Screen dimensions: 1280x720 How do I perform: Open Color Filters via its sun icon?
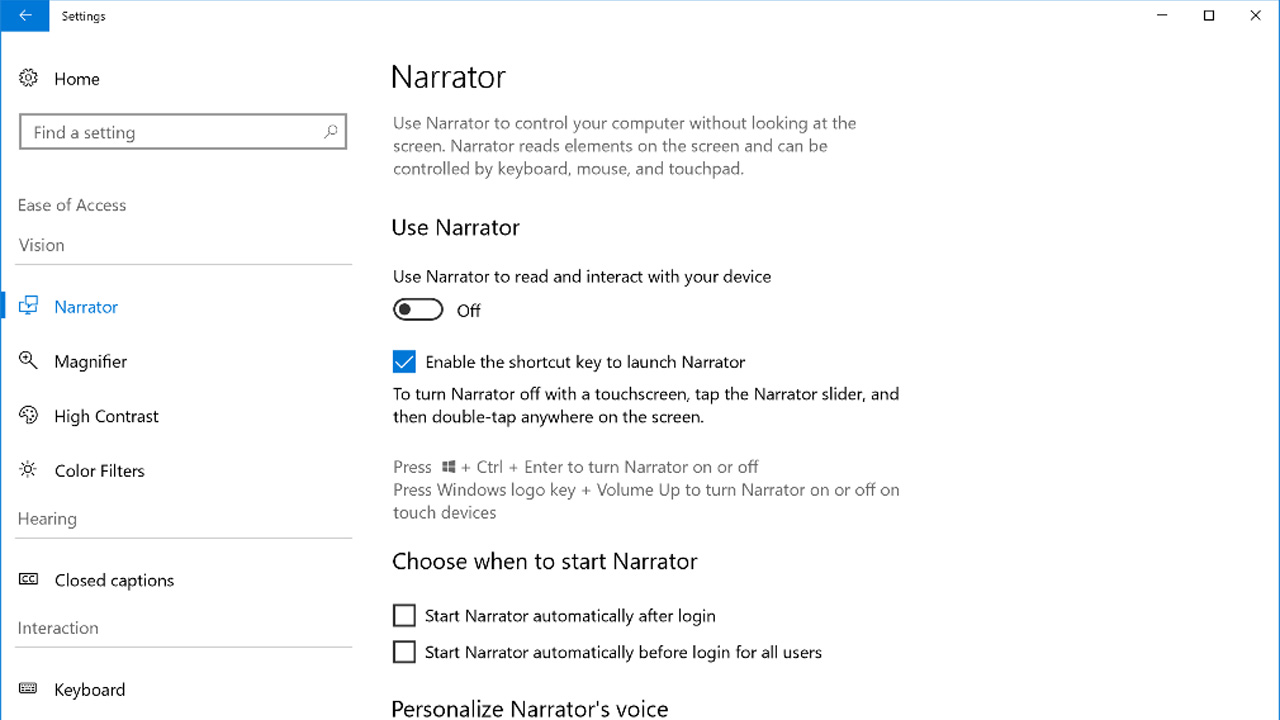coord(28,470)
